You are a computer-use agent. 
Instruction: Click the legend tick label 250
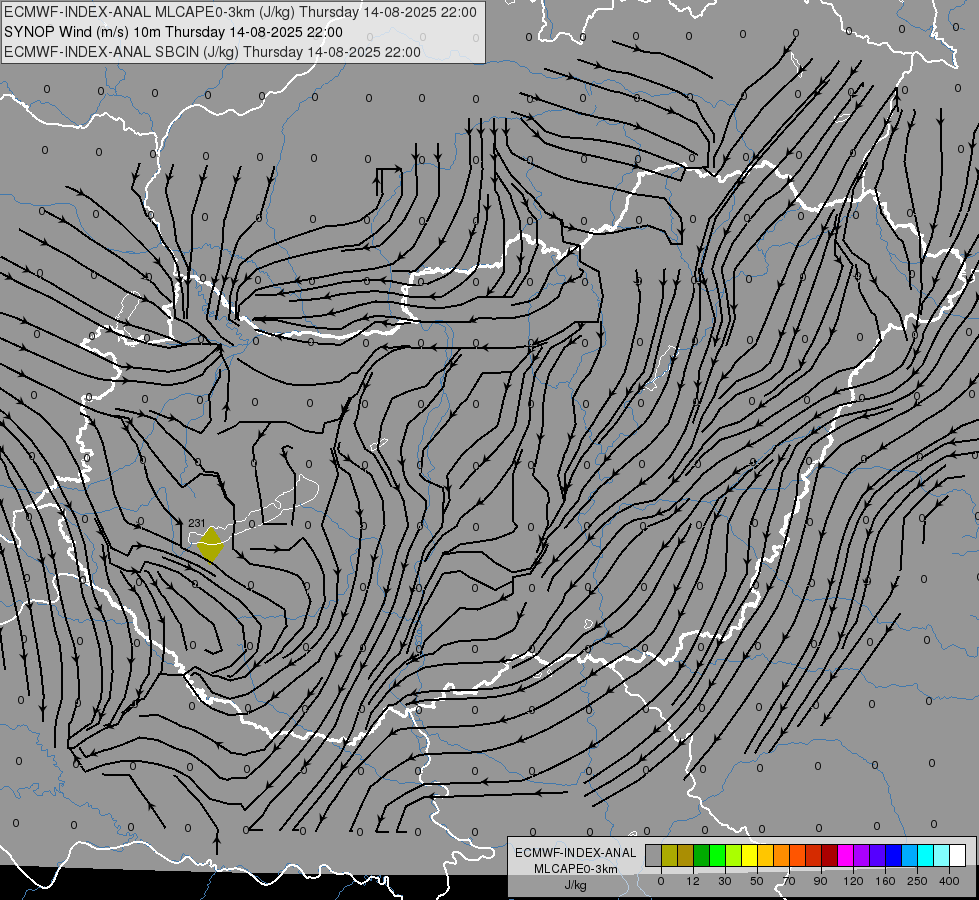click(x=917, y=881)
